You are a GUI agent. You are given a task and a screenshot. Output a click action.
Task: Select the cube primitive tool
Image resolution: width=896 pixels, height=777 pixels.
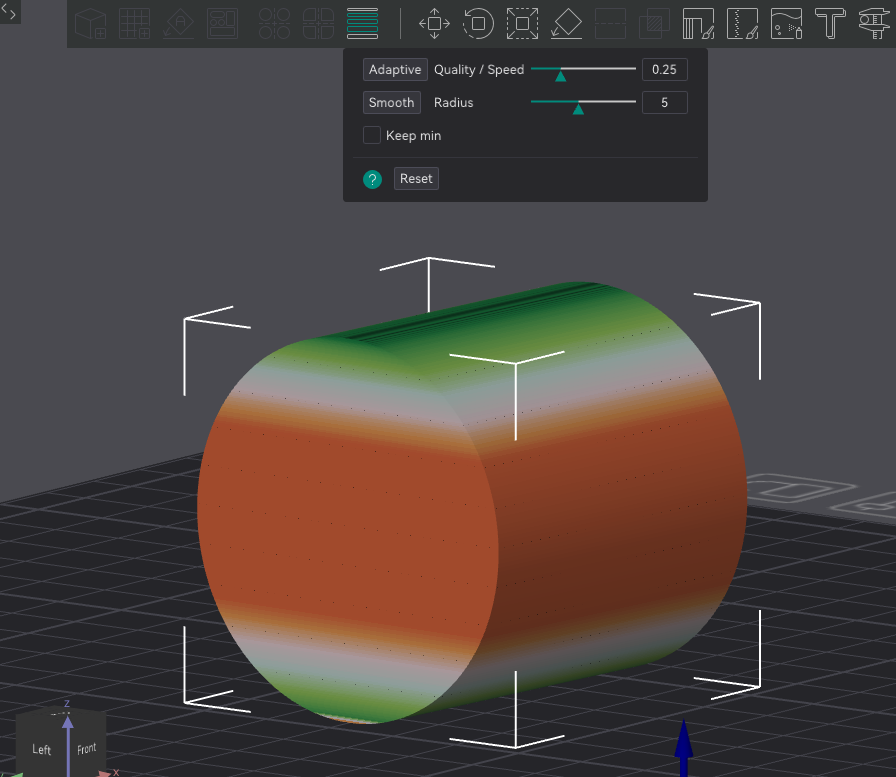click(90, 23)
